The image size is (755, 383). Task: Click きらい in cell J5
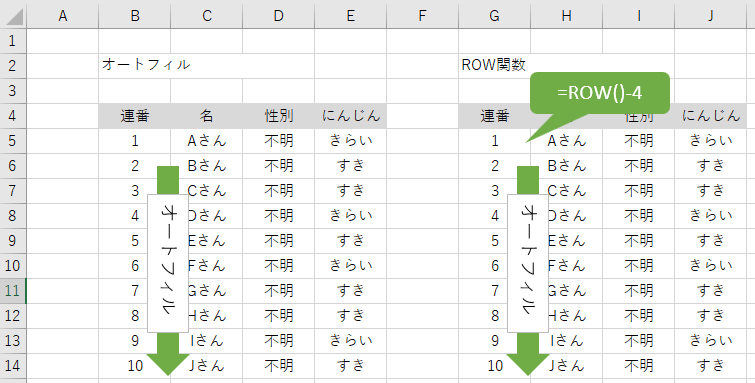[711, 141]
